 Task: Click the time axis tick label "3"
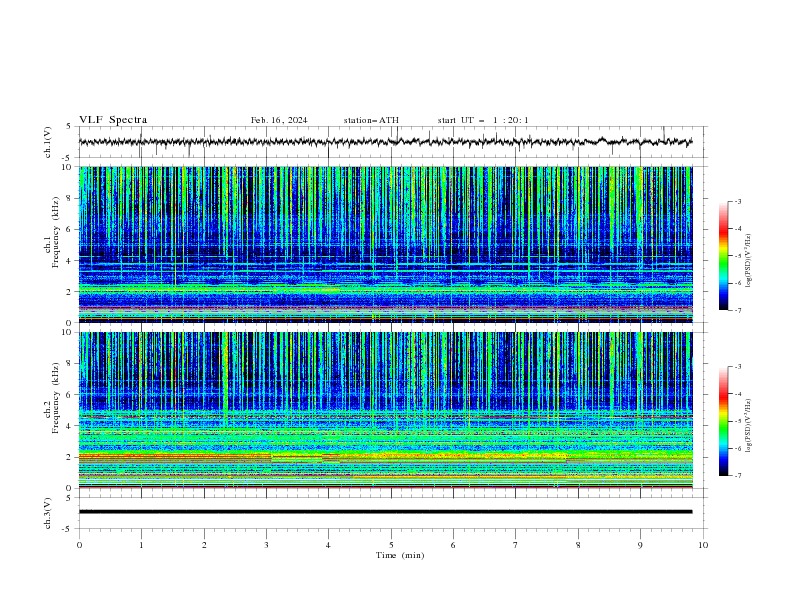click(x=266, y=545)
